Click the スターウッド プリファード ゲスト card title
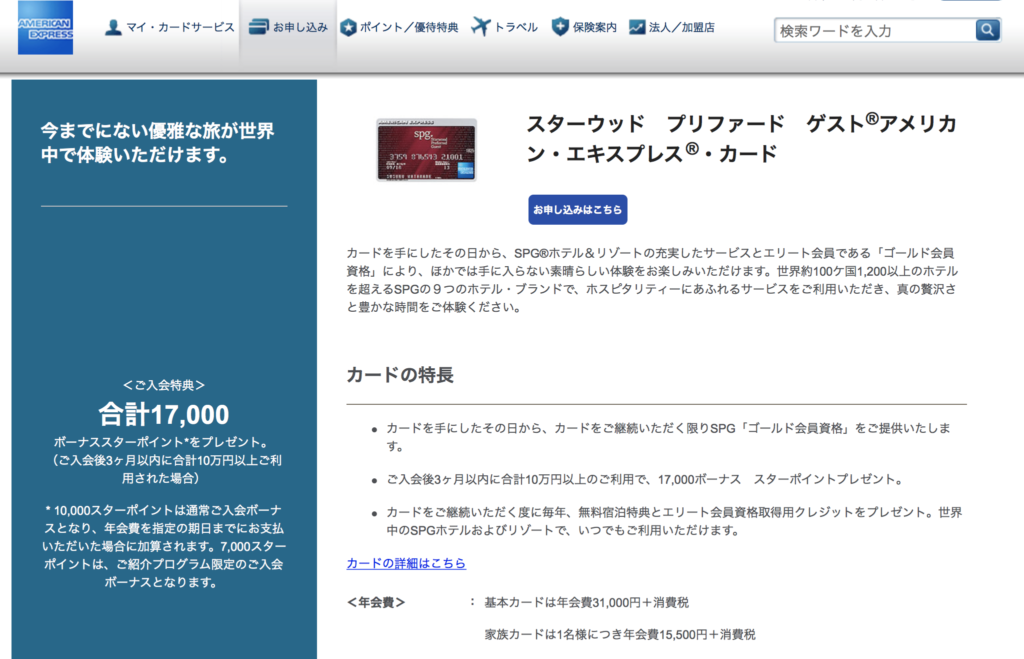The image size is (1024, 659). point(741,138)
